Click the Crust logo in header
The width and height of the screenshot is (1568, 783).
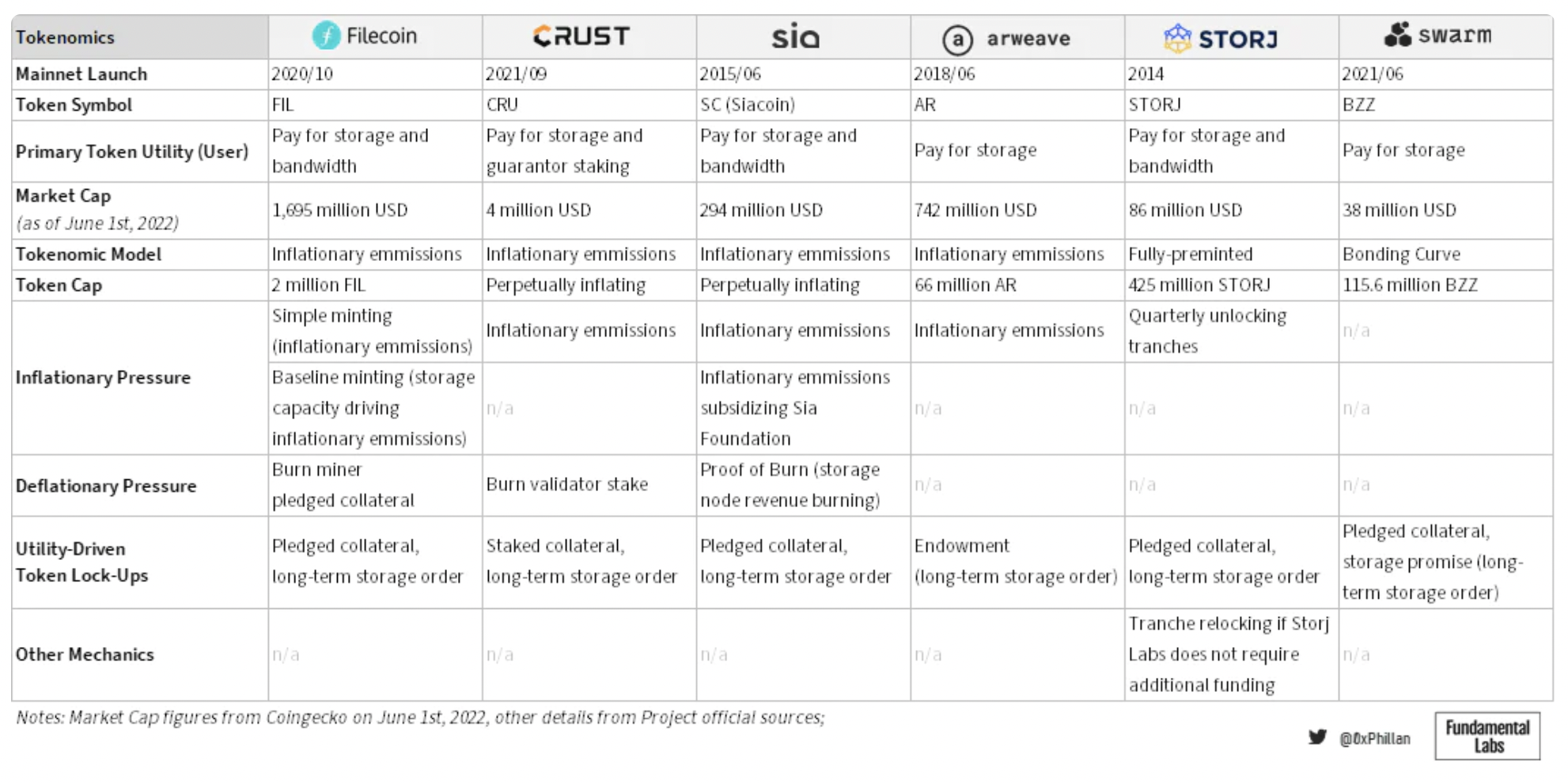581,36
